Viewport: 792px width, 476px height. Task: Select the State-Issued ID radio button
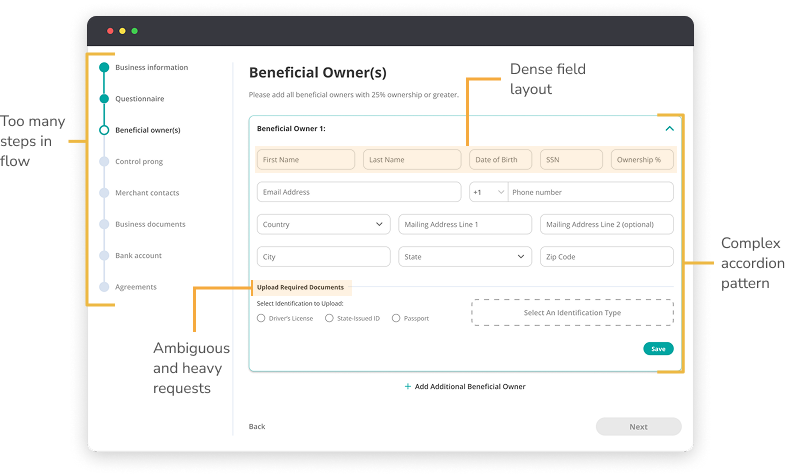329,318
